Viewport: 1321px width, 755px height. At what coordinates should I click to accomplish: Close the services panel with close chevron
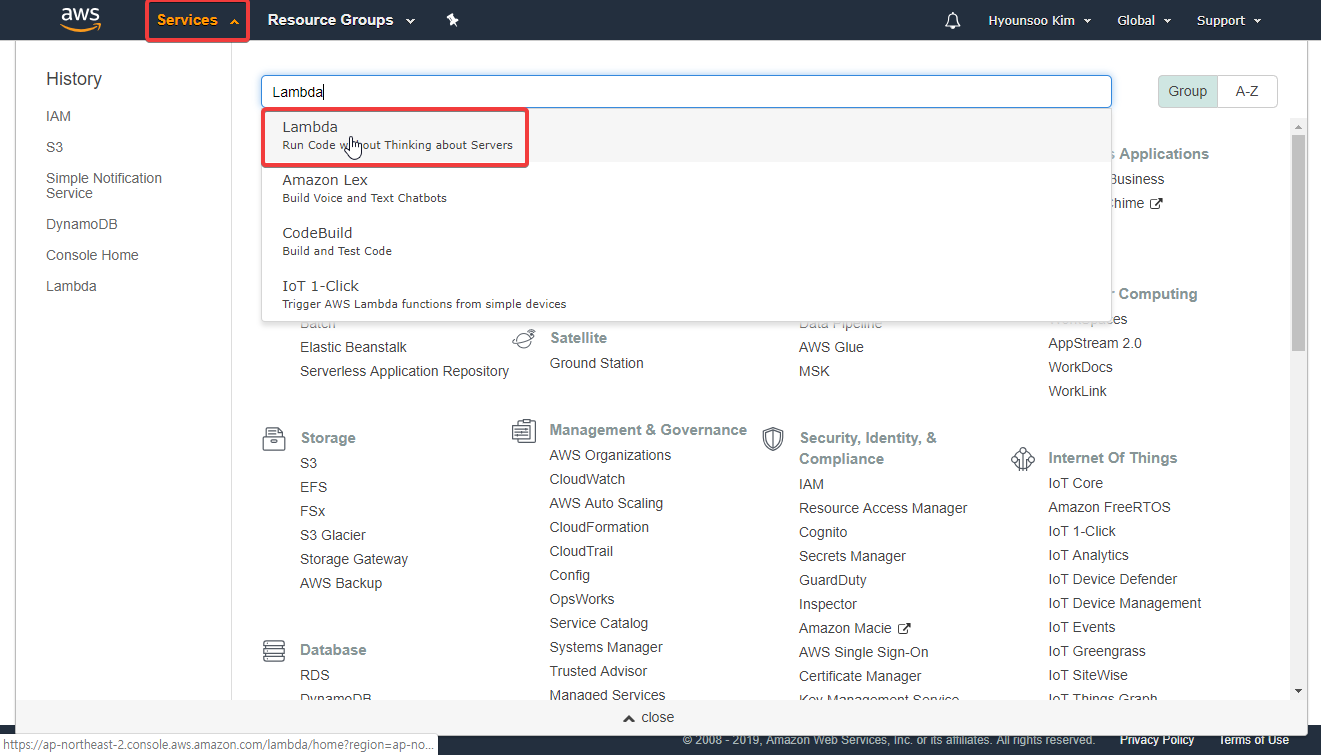coord(648,718)
